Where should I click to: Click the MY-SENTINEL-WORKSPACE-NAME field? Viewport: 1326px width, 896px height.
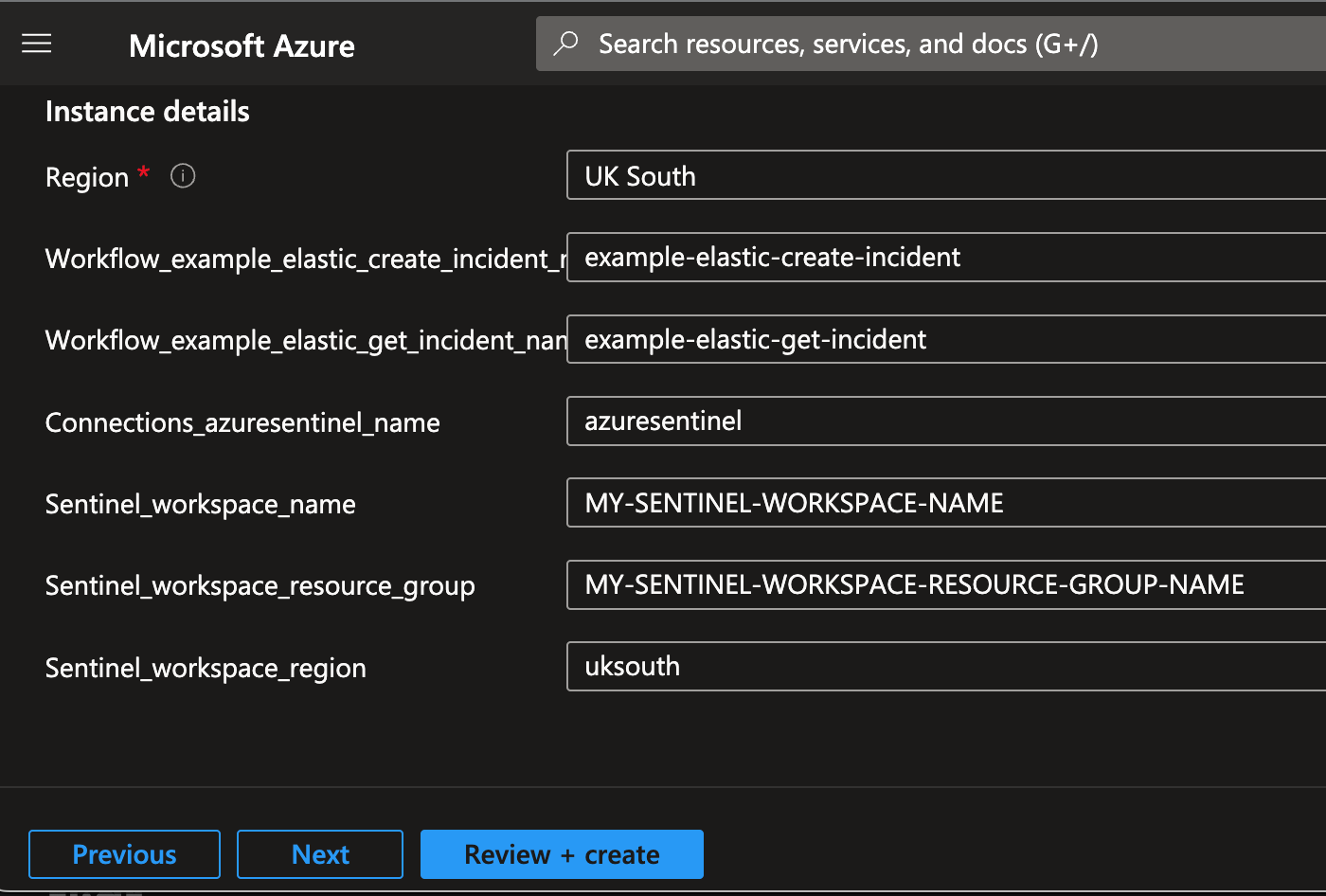tap(946, 502)
